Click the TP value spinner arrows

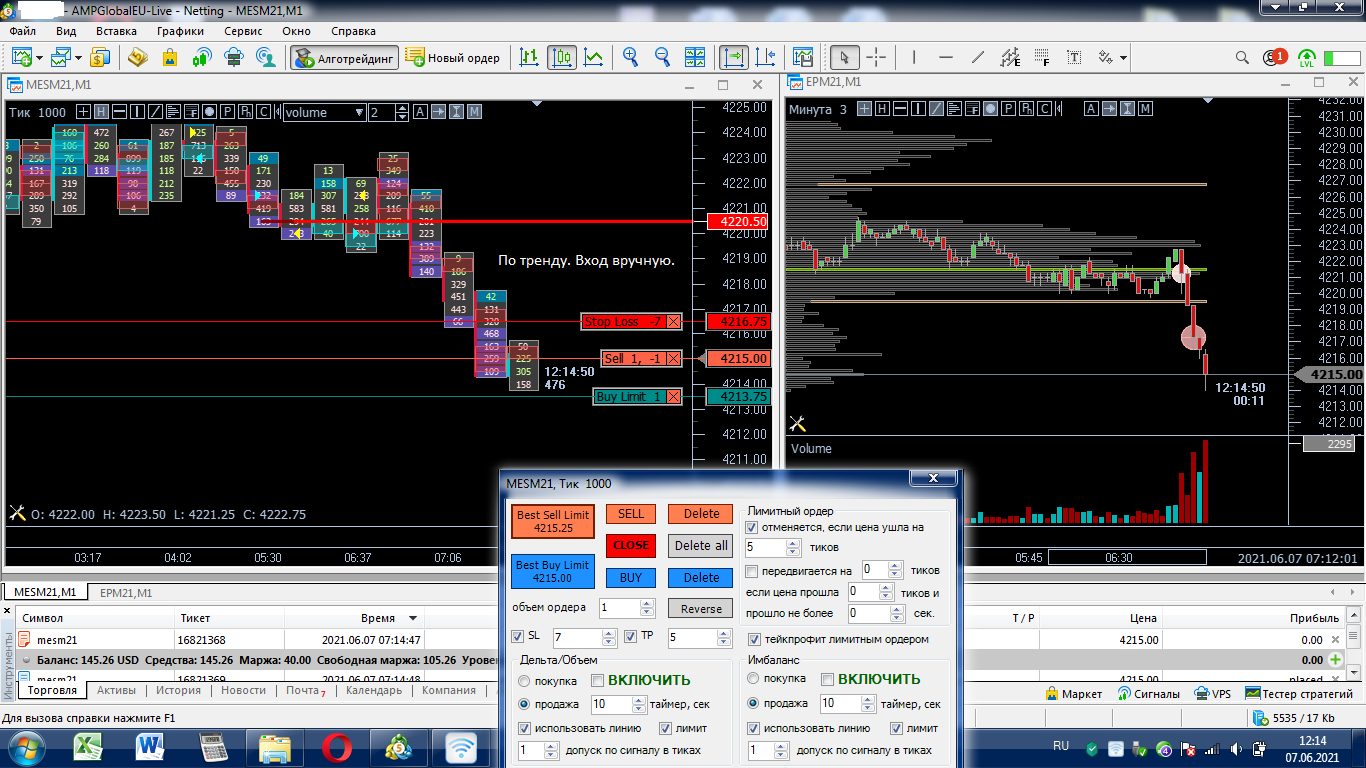click(724, 637)
